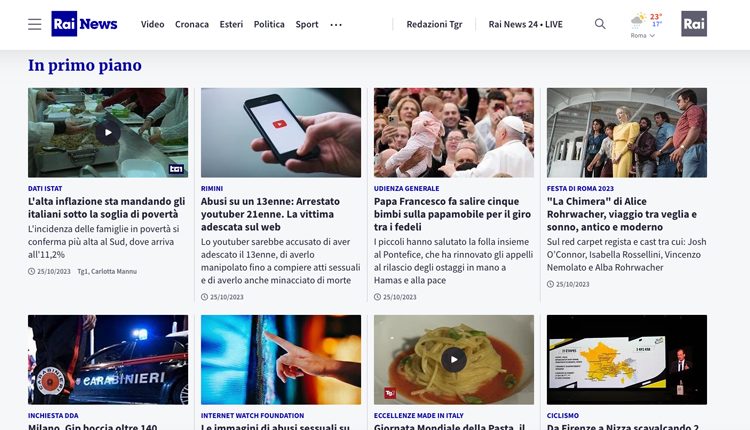Select Cronaca in navigation bar
This screenshot has width=750, height=430.
pos(192,24)
